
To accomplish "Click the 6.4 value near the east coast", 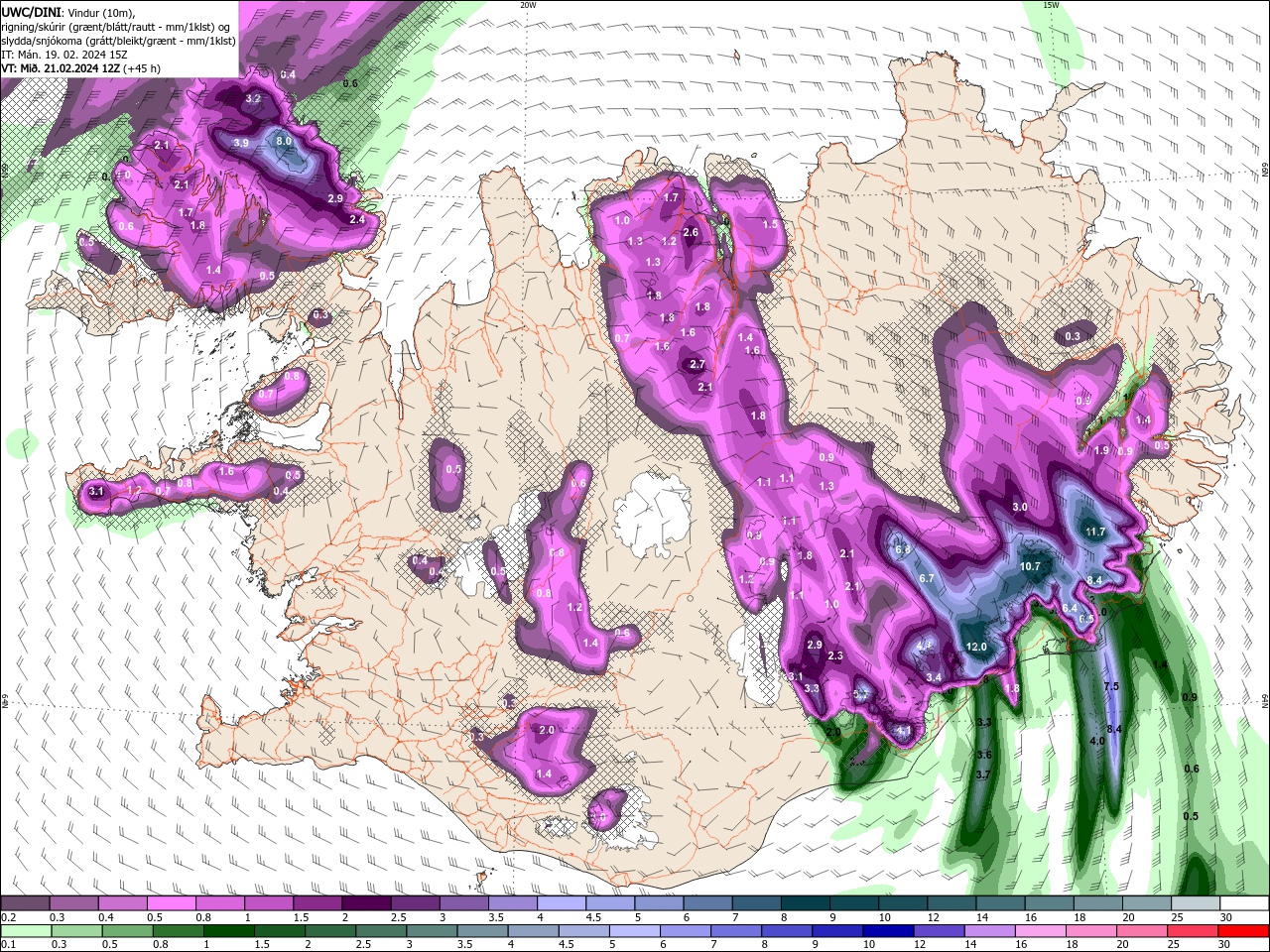I will click(x=1070, y=608).
